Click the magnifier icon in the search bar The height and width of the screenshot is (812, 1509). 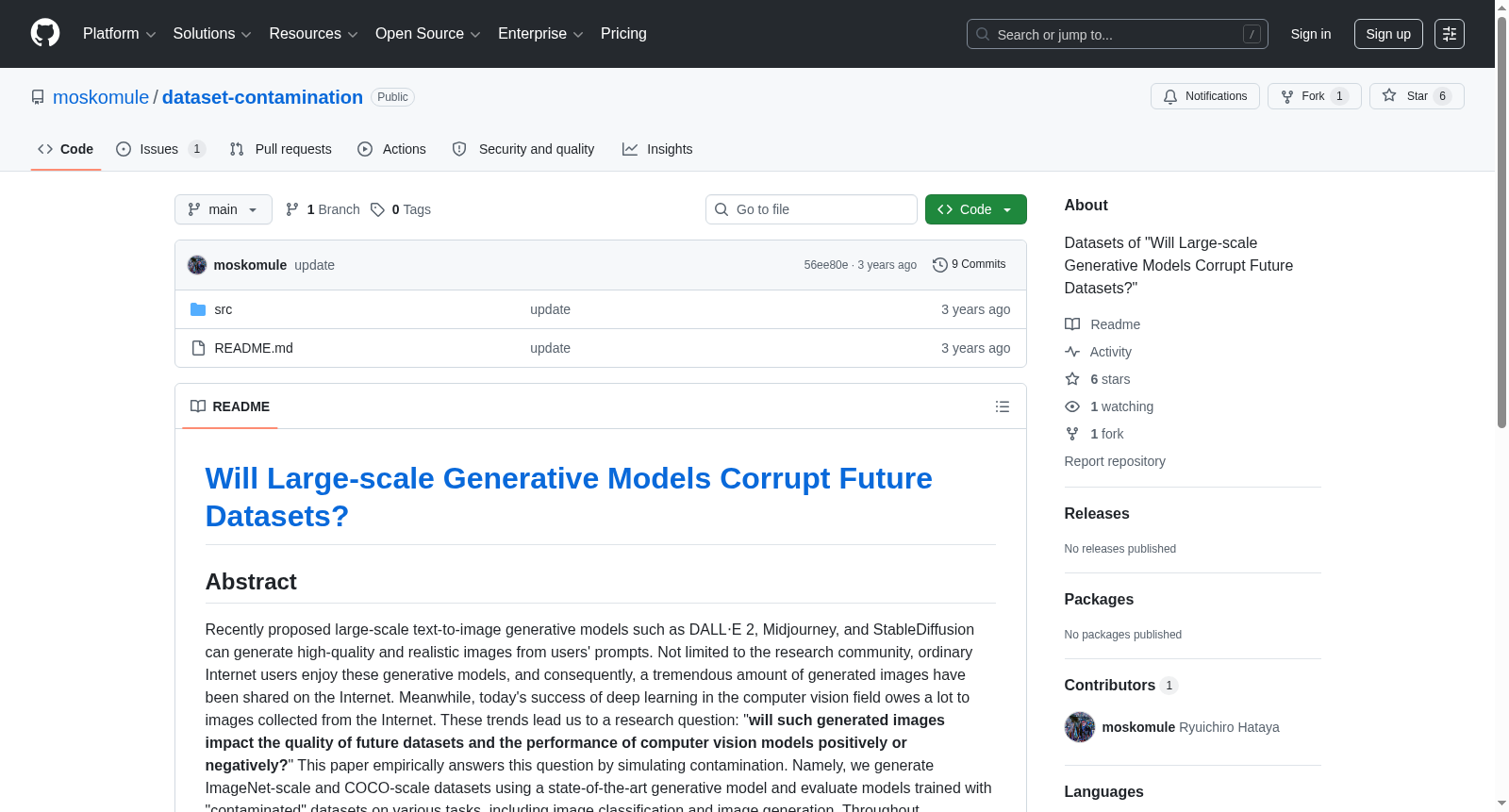[983, 34]
